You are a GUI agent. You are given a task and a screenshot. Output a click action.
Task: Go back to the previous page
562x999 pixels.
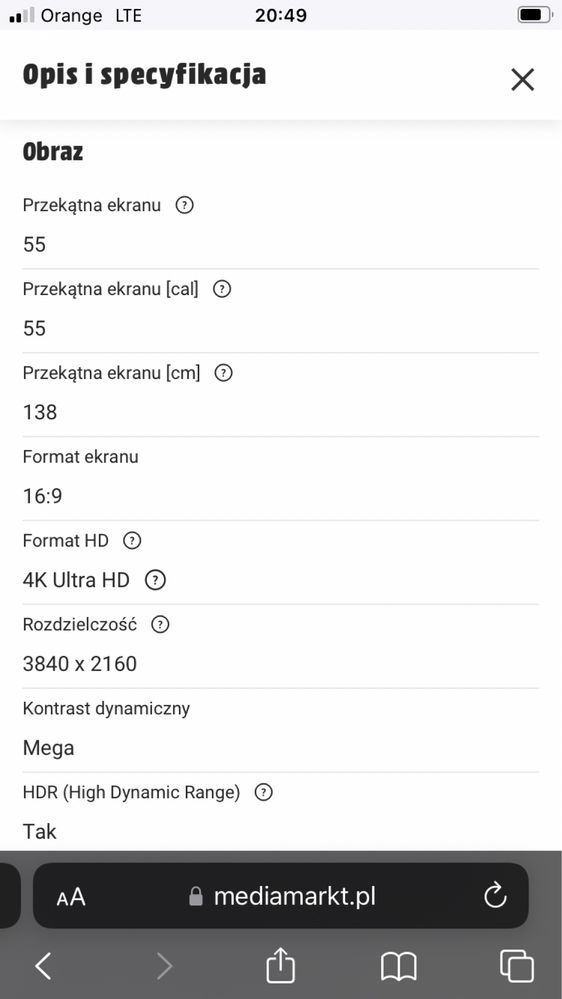click(x=43, y=966)
